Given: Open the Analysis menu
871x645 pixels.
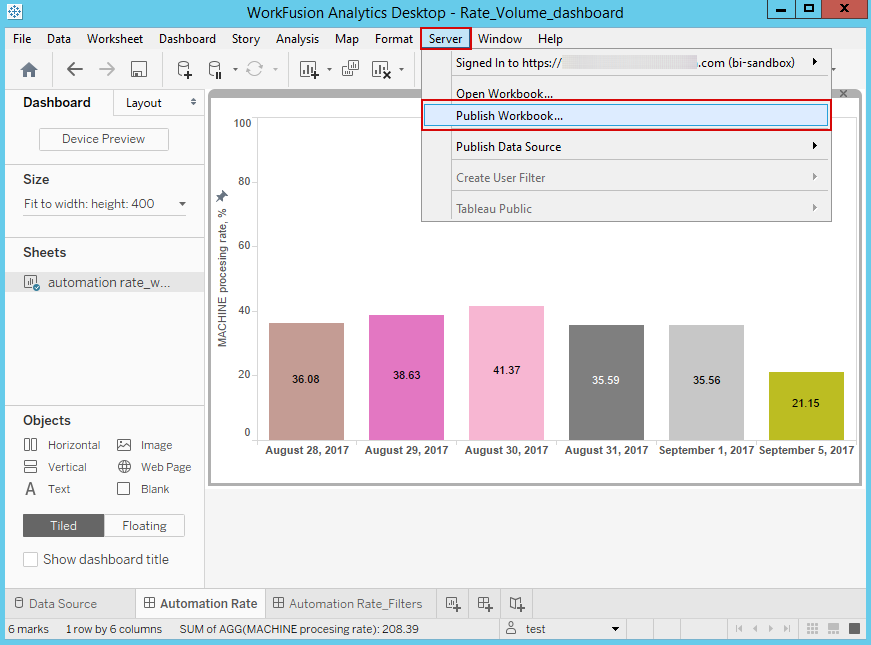Looking at the screenshot, I should pyautogui.click(x=298, y=39).
